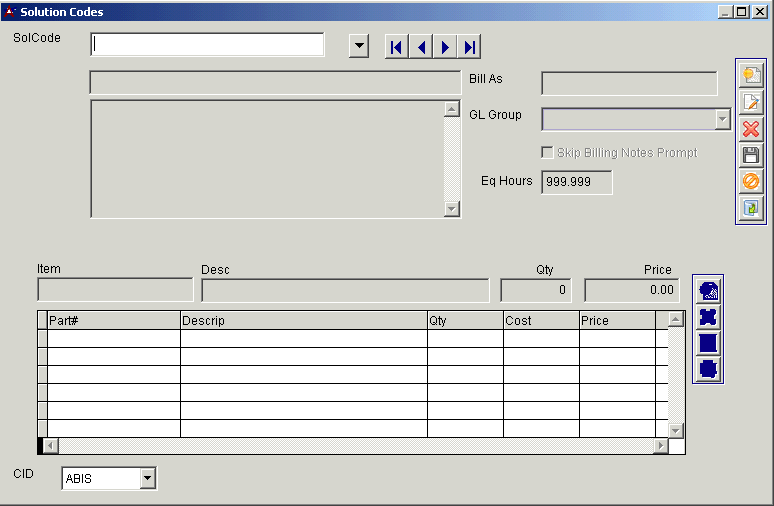Click the Descrip column header
Screen dimensions: 774x506
coord(303,320)
